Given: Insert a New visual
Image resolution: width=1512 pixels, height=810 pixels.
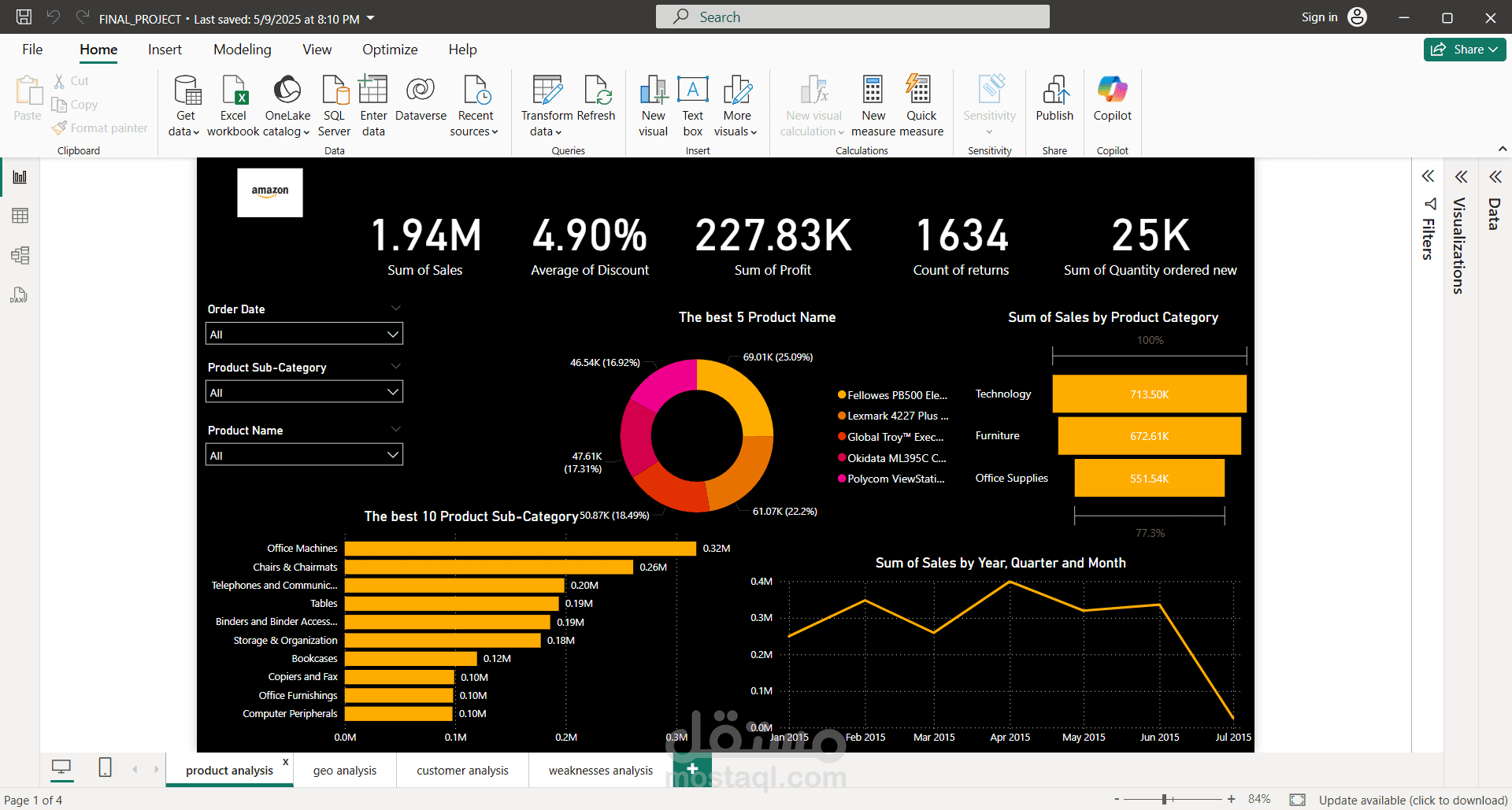Looking at the screenshot, I should 653,105.
